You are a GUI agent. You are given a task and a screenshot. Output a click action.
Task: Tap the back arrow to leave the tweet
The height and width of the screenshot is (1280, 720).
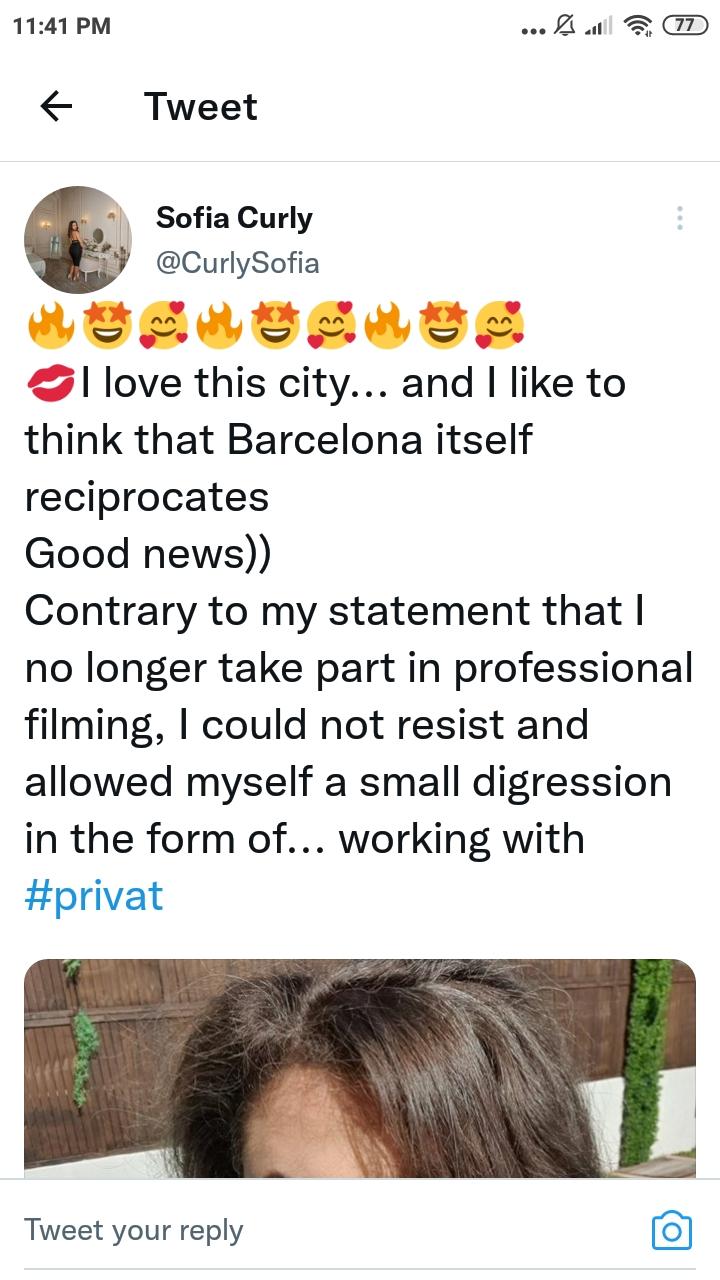56,107
